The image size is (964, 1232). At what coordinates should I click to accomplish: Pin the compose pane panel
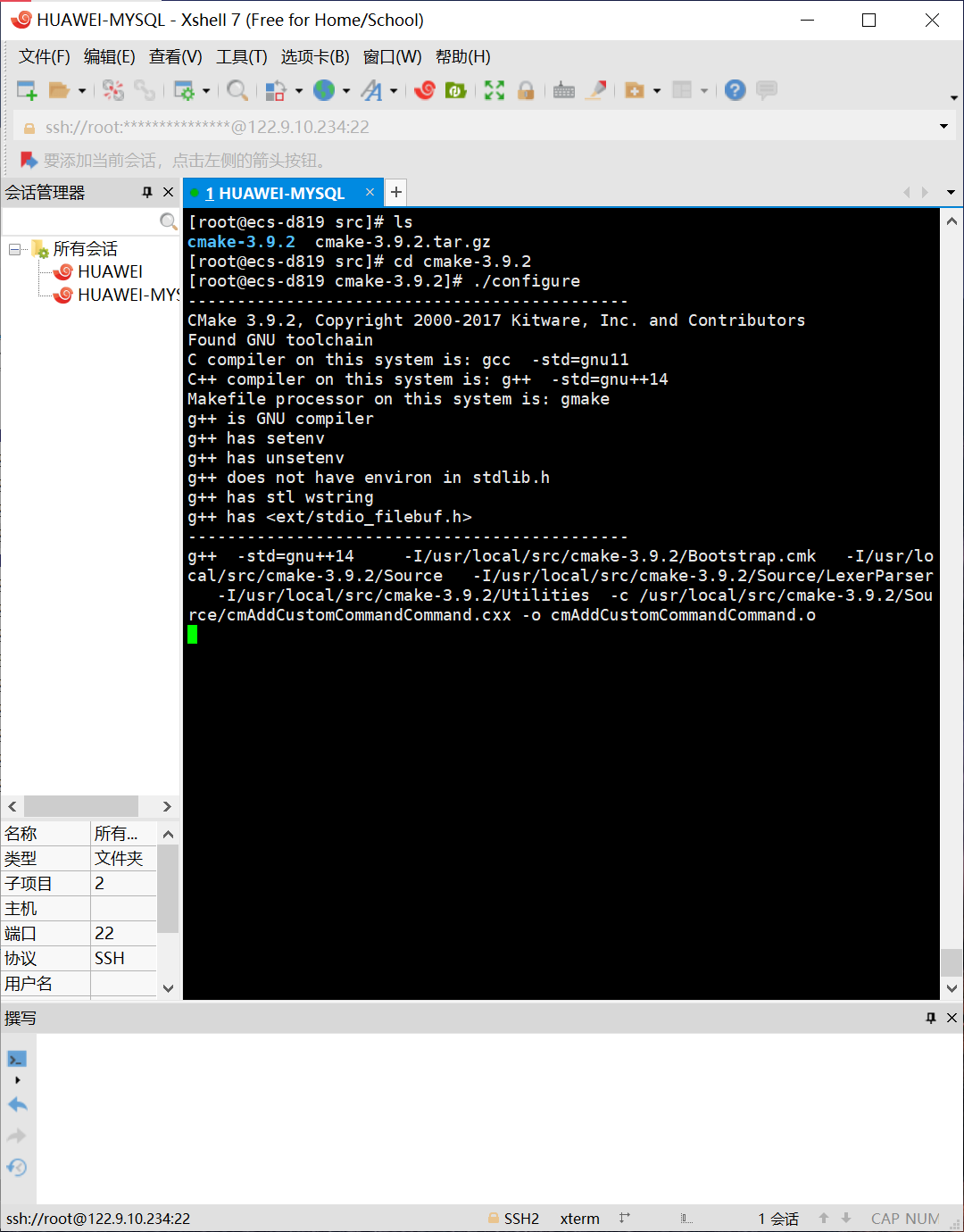tap(931, 1018)
